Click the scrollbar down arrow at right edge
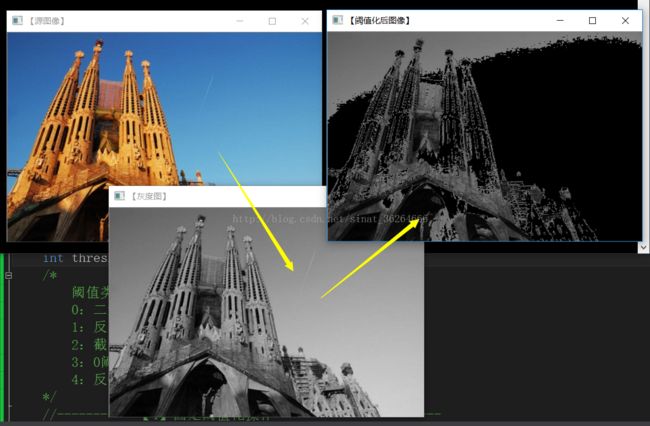This screenshot has height=426, width=650. point(643,247)
